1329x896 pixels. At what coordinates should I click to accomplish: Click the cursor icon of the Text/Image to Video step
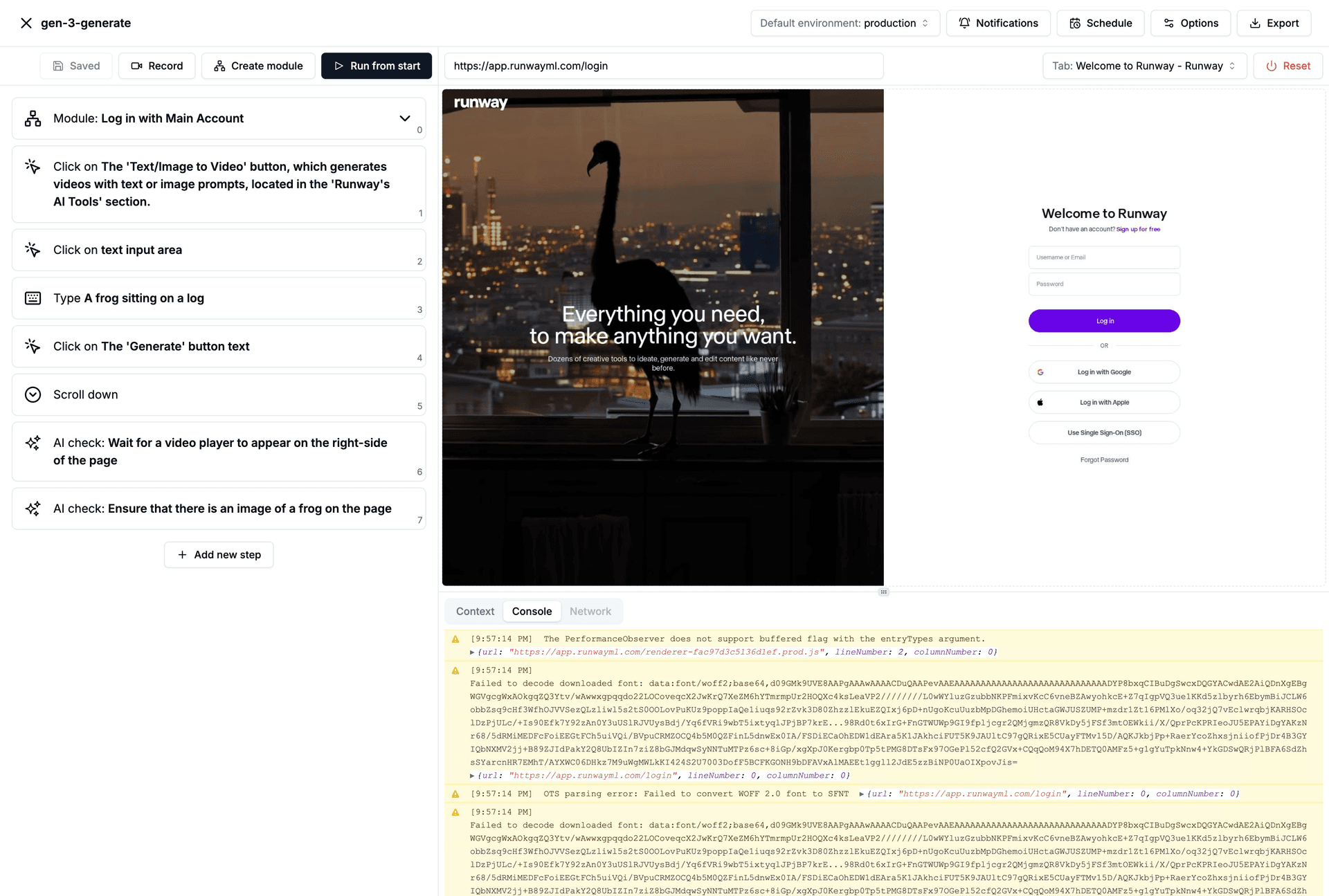coord(33,166)
